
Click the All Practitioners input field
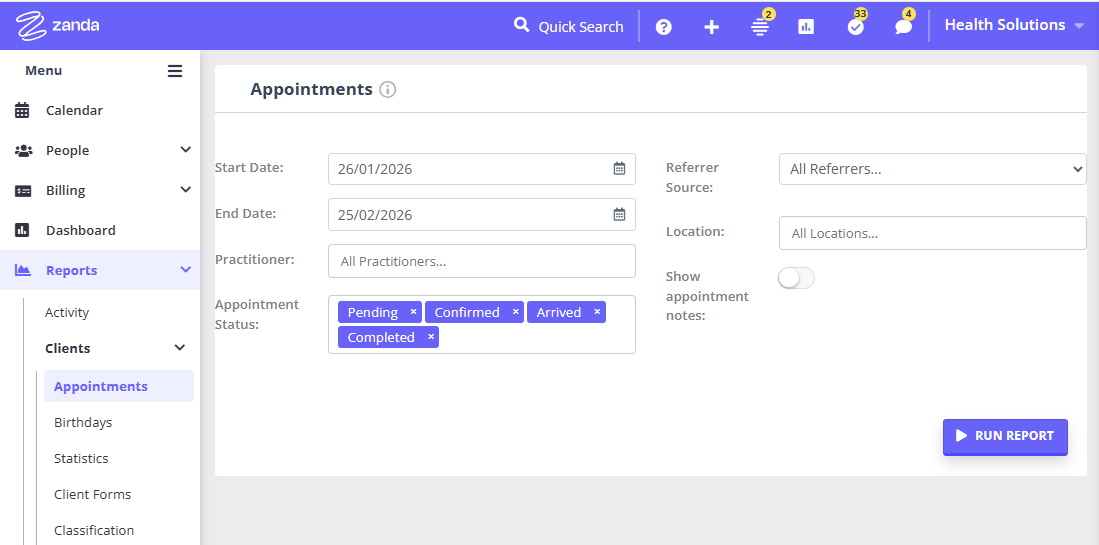[481, 261]
